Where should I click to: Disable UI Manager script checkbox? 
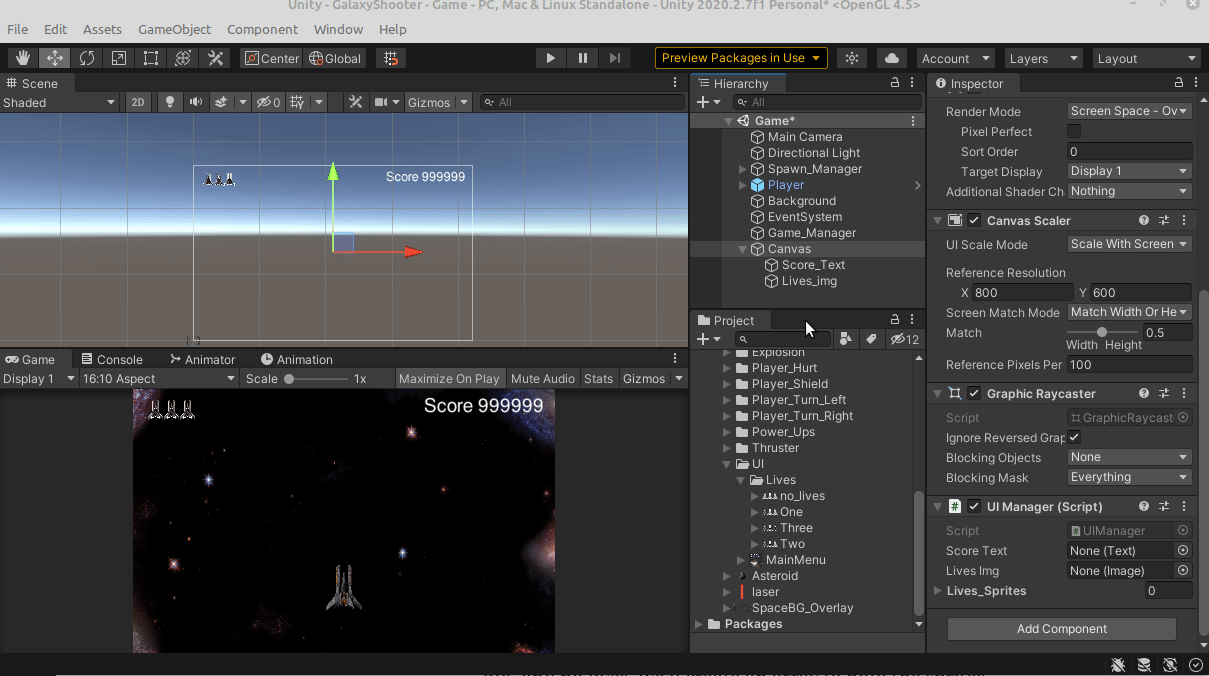974,506
